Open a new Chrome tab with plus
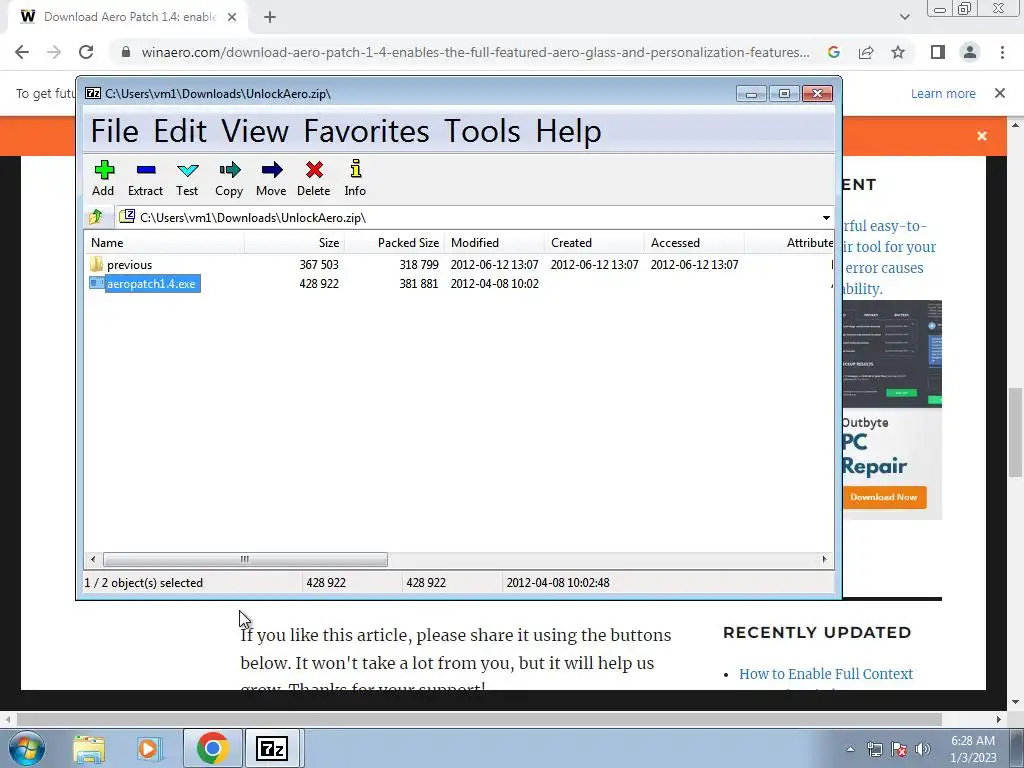Image resolution: width=1024 pixels, height=768 pixels. [270, 17]
